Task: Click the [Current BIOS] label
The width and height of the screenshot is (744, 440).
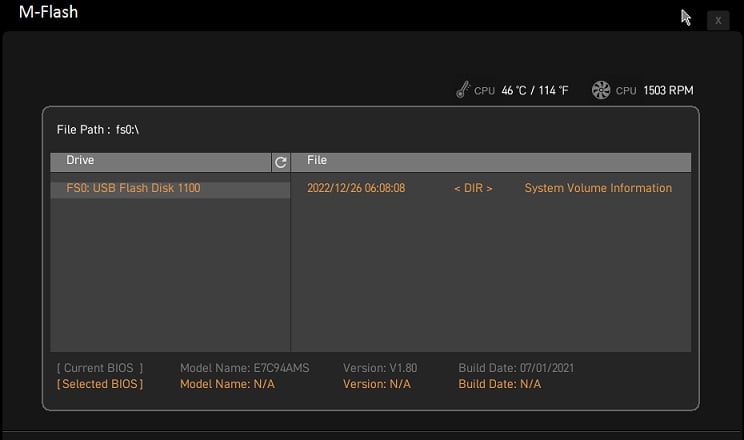Action: click(100, 368)
